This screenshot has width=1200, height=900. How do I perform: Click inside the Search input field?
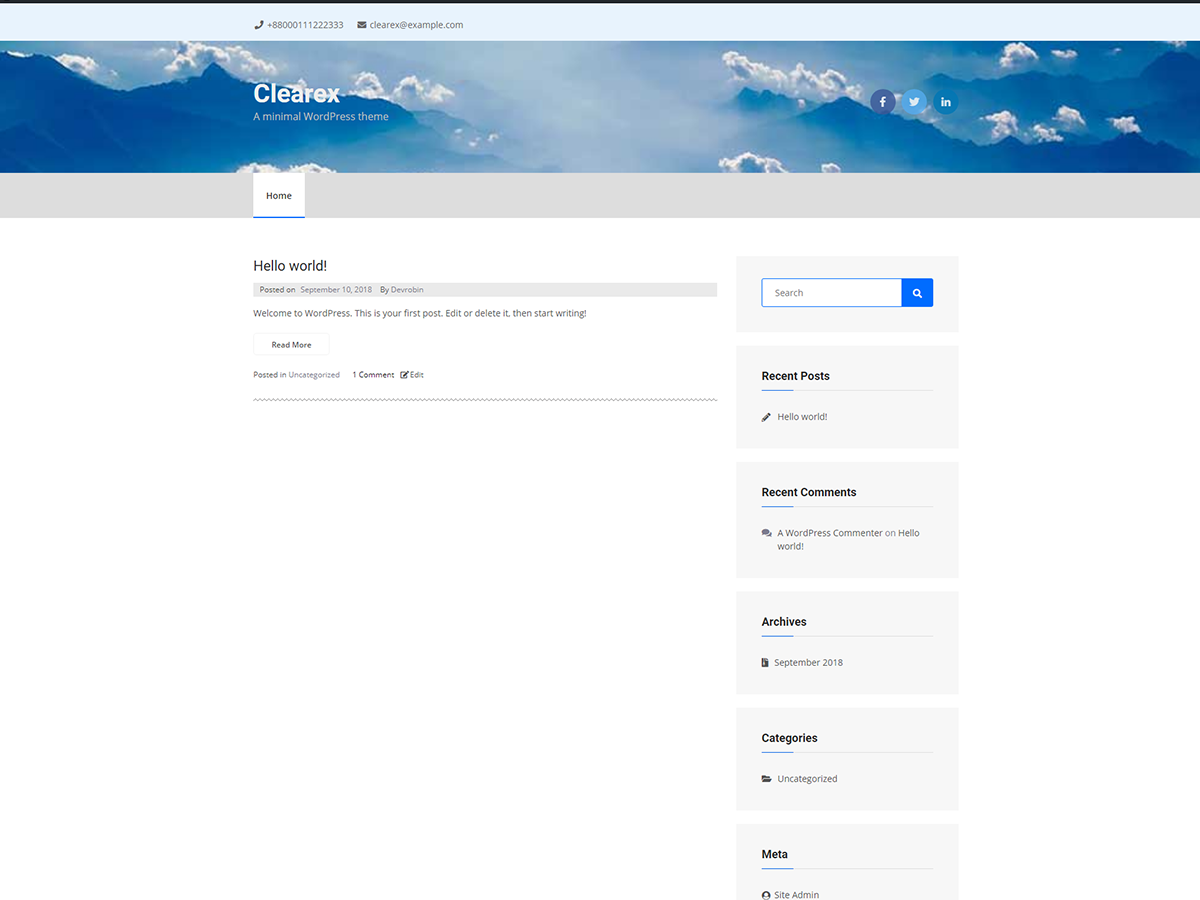point(831,292)
